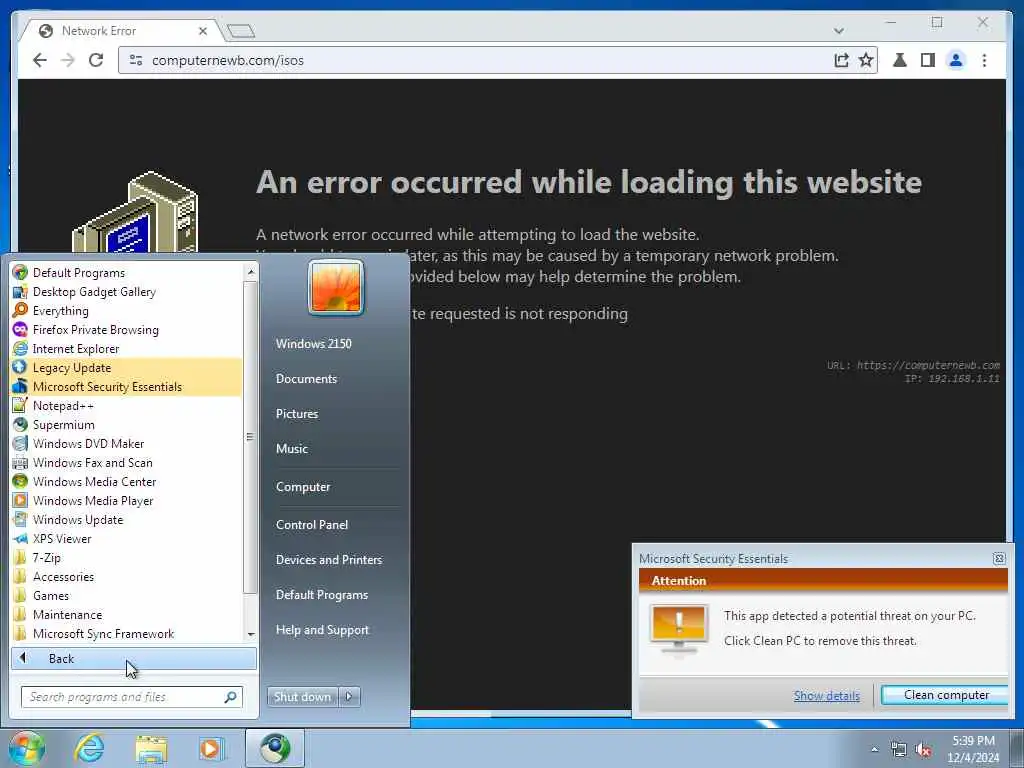
Task: Launch Internet Explorer from the programs list
Action: [126, 348]
